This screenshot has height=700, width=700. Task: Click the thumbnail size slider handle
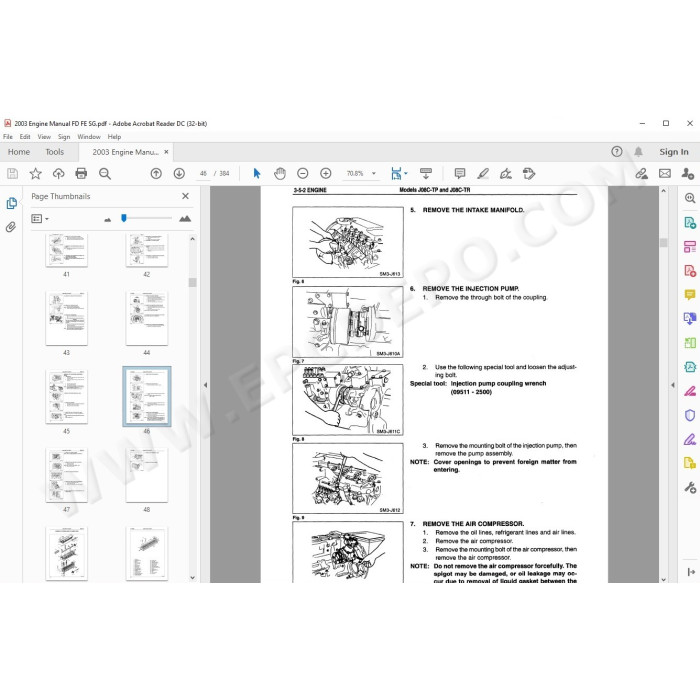point(124,218)
